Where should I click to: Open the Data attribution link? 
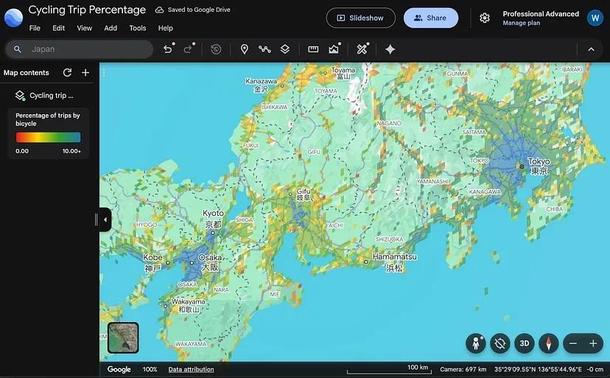coord(191,369)
